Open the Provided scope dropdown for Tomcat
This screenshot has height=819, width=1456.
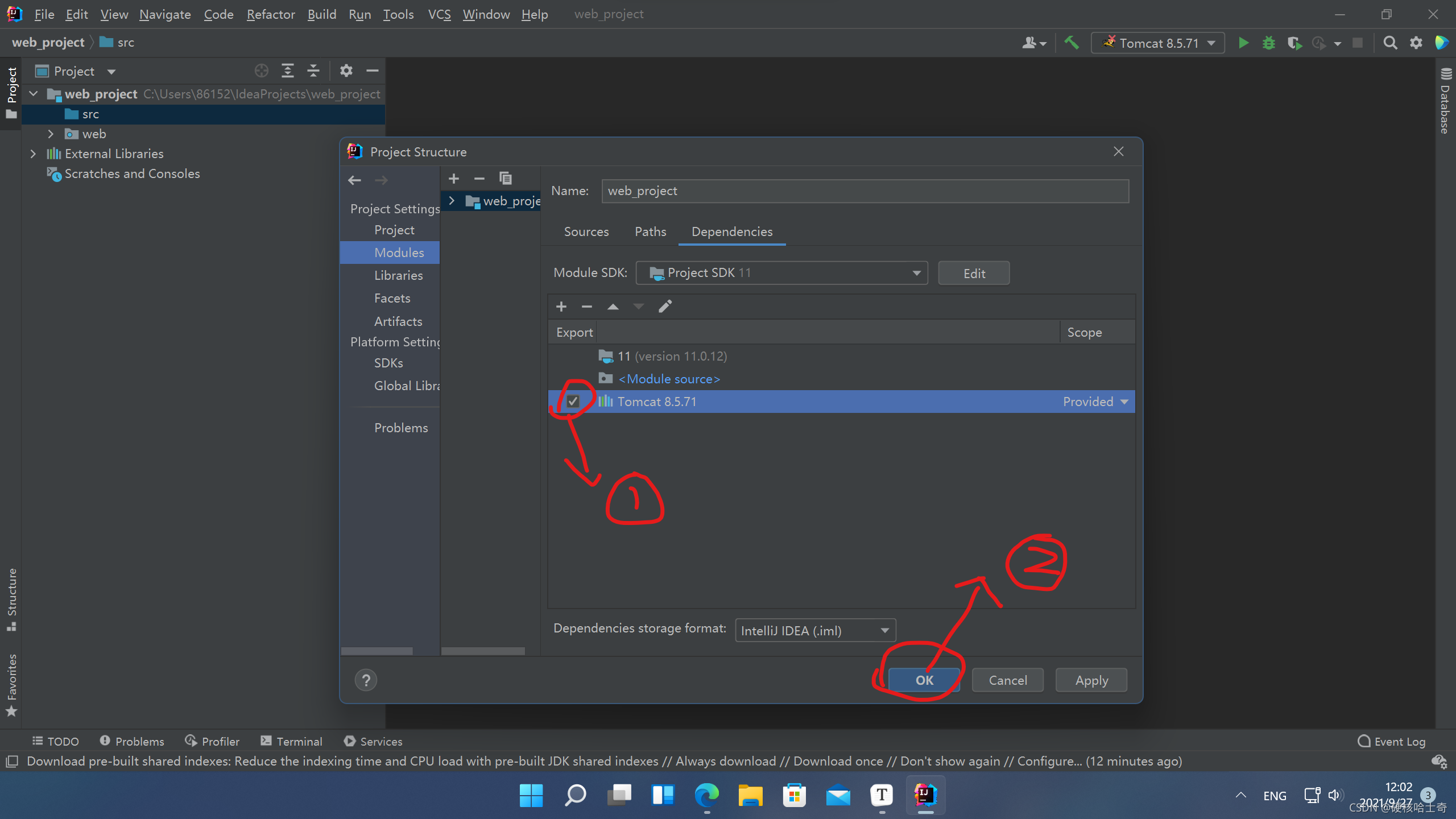(x=1095, y=402)
